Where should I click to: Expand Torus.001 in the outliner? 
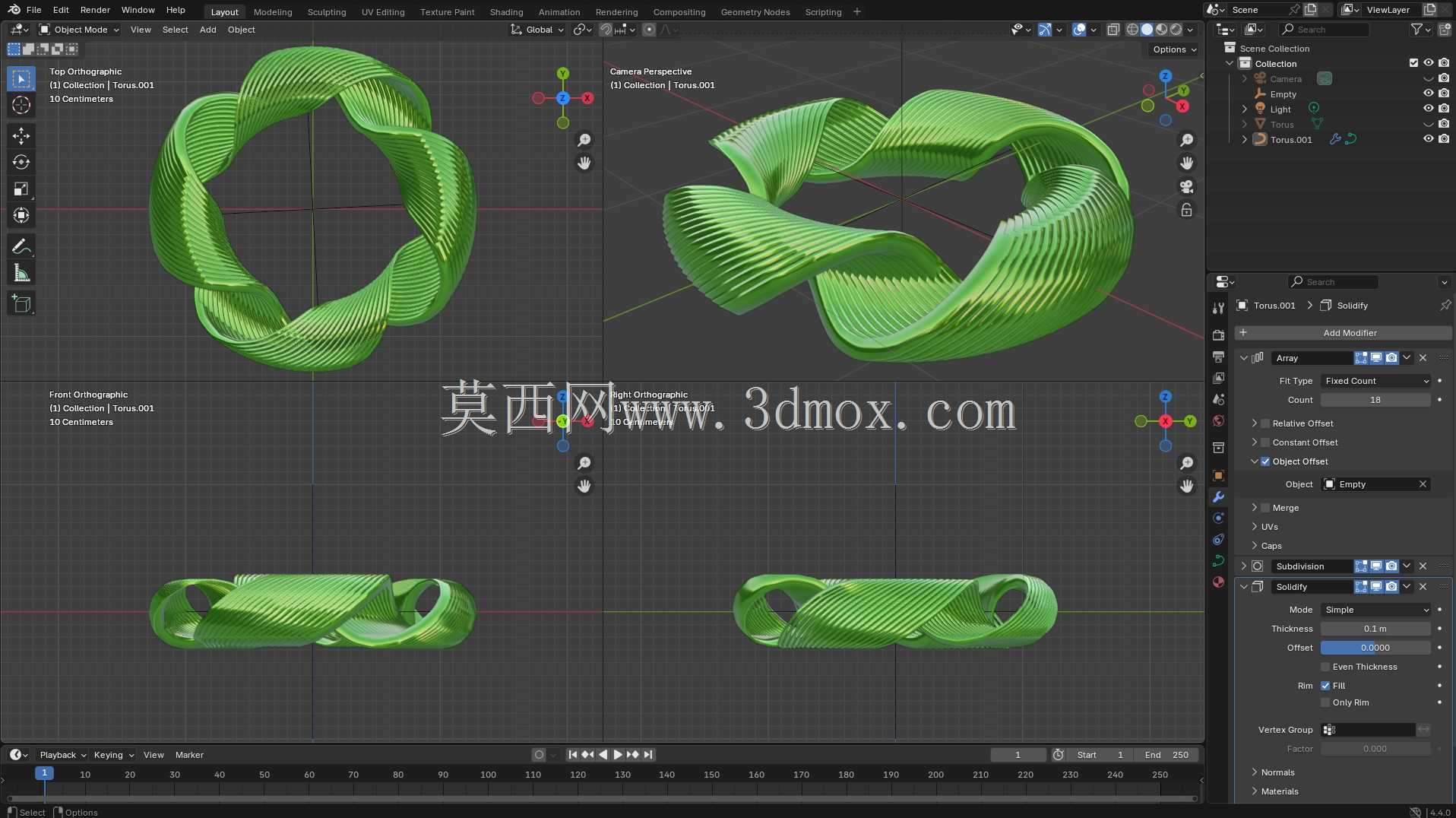point(1245,139)
